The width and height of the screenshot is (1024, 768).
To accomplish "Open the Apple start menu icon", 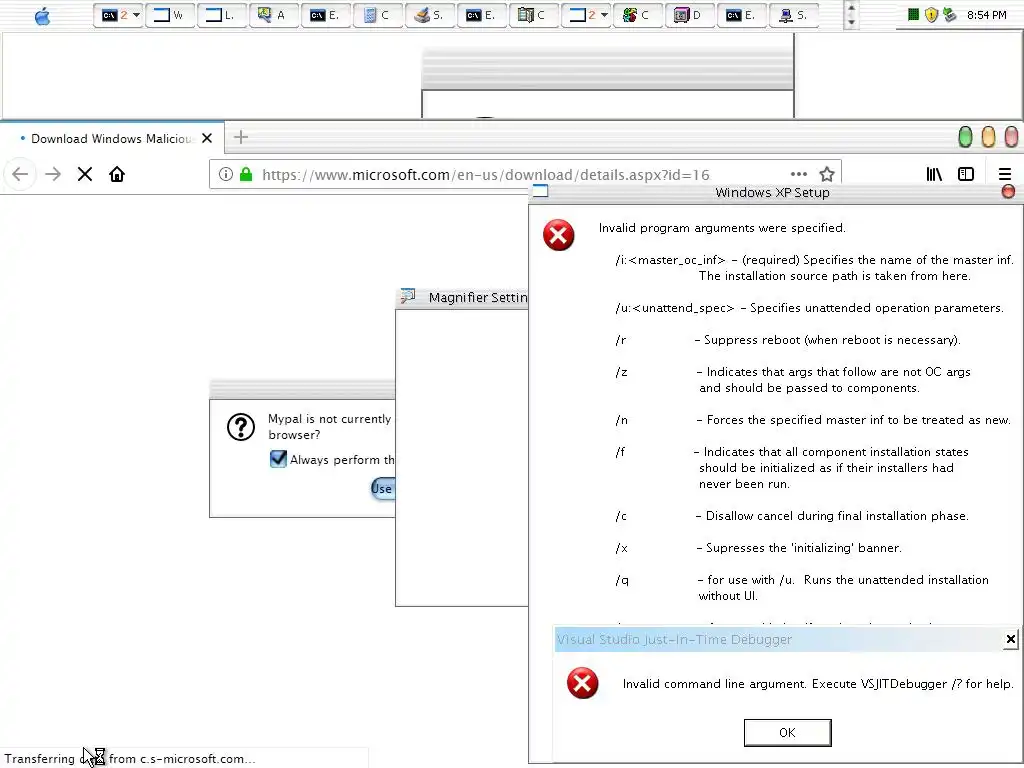I will tap(42, 16).
